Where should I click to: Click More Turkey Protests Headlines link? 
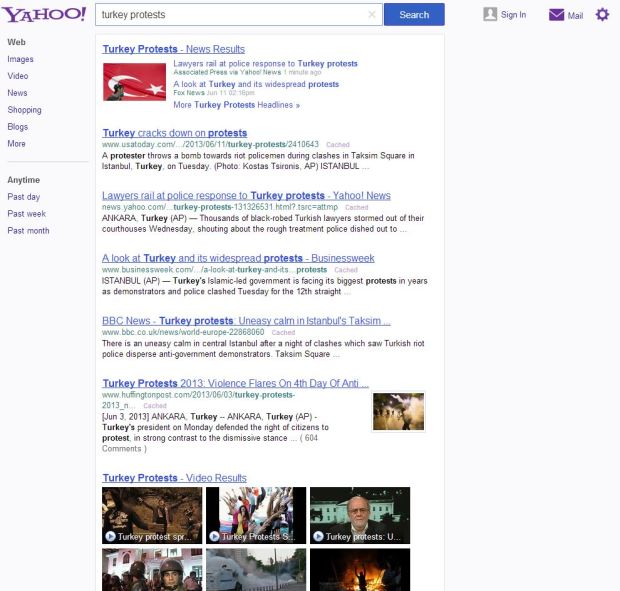click(x=236, y=105)
